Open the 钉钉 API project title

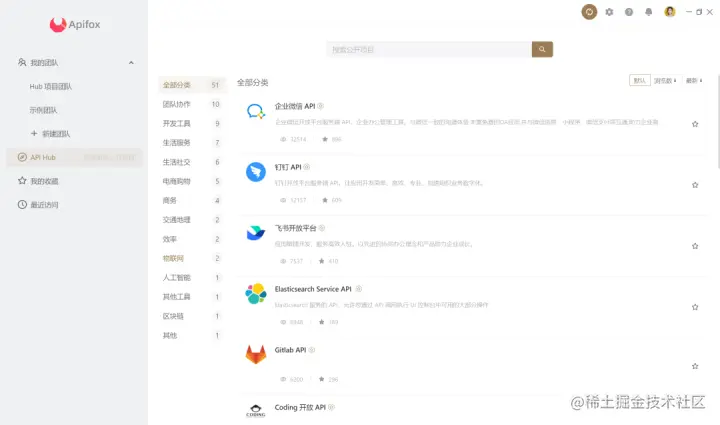288,167
